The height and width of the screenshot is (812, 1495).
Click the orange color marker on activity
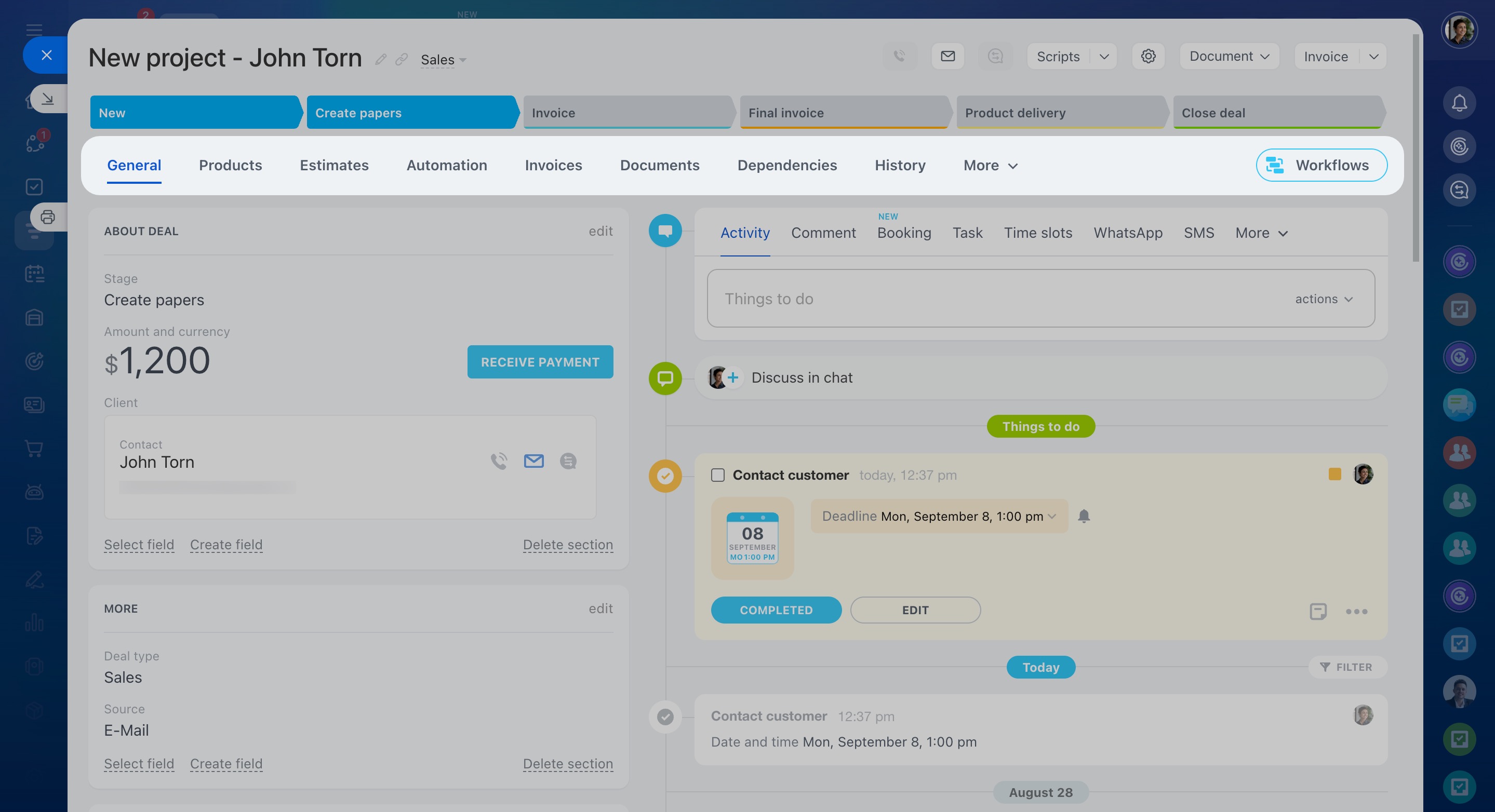(x=1334, y=475)
